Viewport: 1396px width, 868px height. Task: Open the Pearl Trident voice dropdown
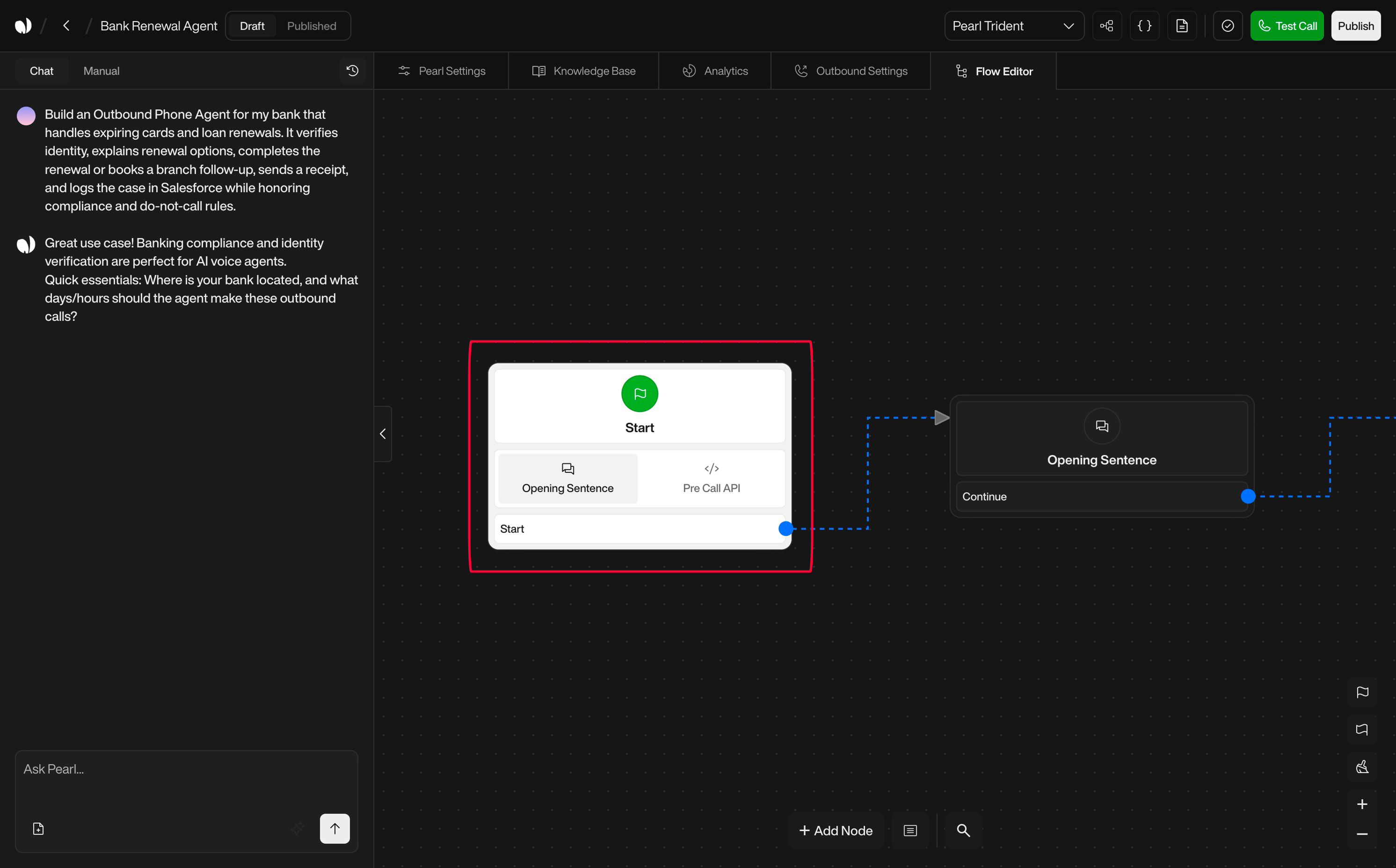point(1013,25)
